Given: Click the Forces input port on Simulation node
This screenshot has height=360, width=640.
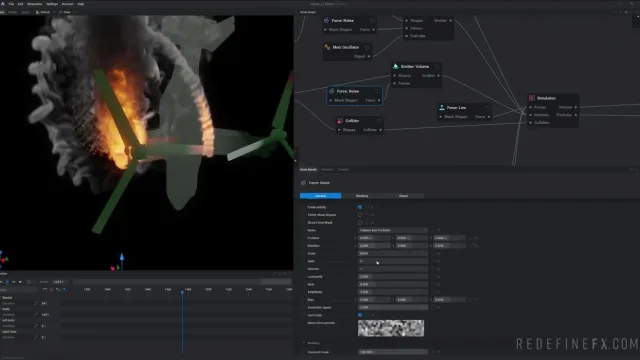Looking at the screenshot, I should click(531, 107).
